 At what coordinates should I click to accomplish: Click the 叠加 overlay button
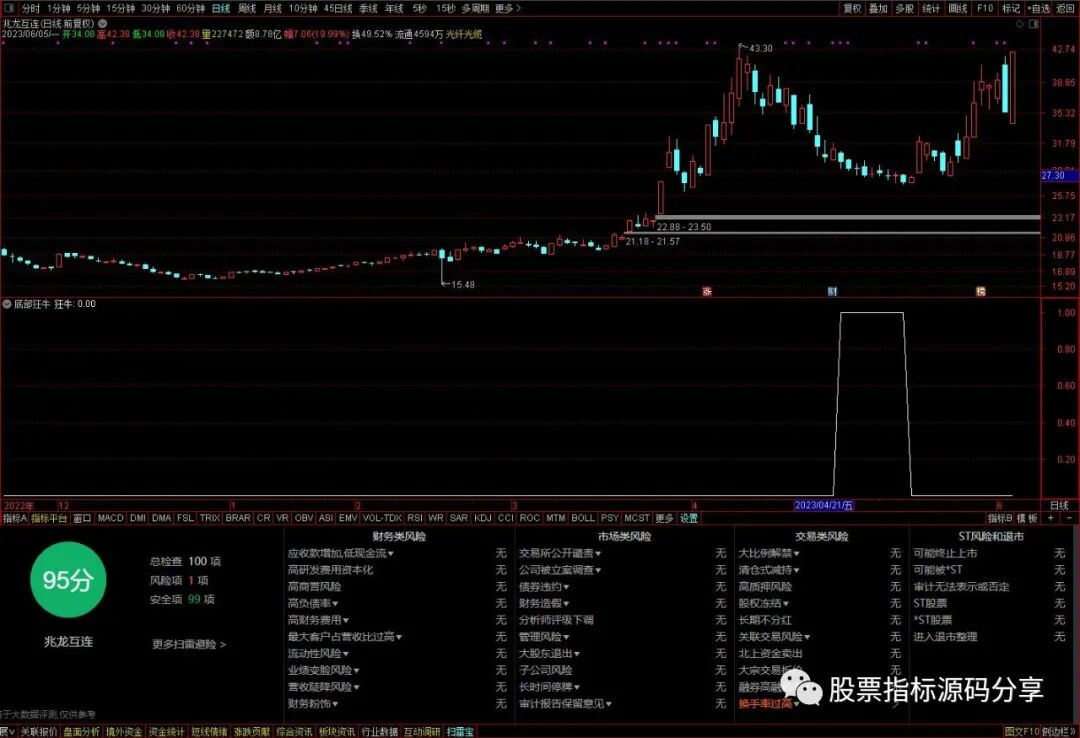(878, 8)
